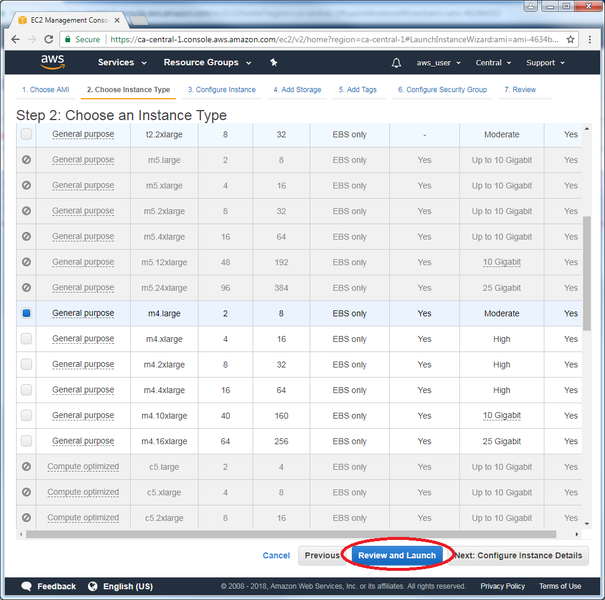This screenshot has width=605, height=600.
Task: Click Review and Launch button
Action: 397,555
